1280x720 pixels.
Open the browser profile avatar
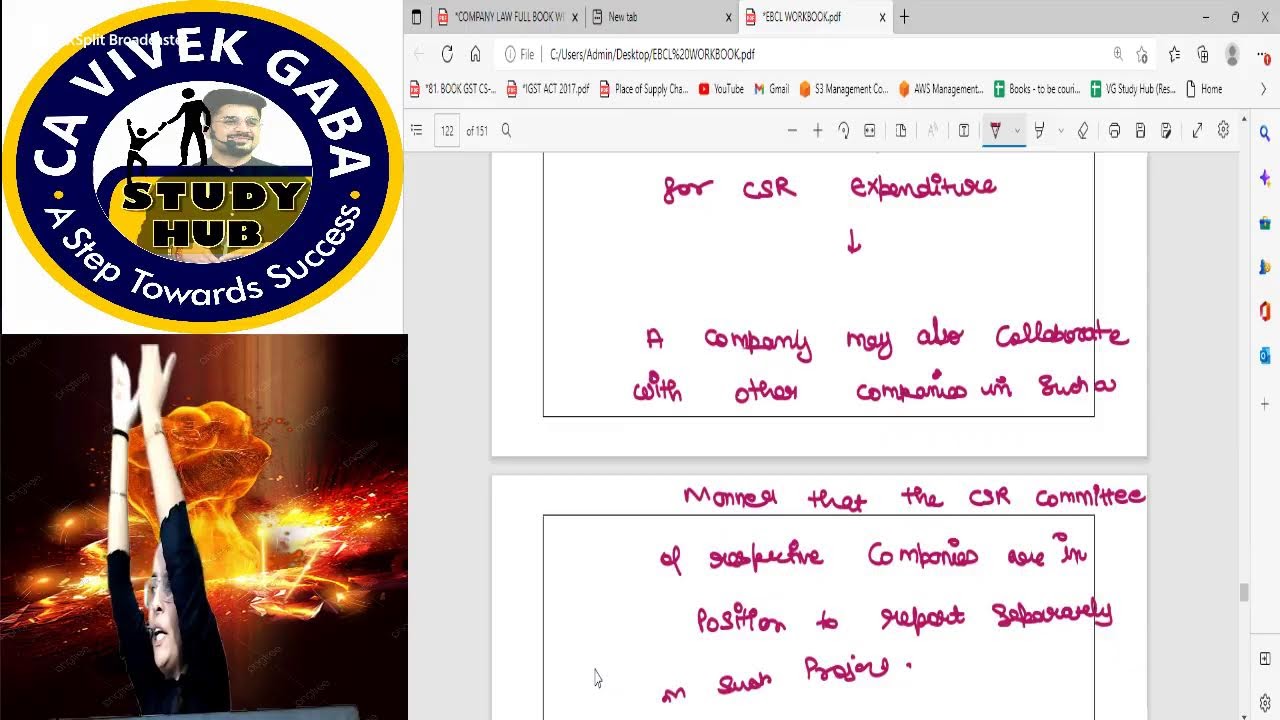[x=1232, y=54]
